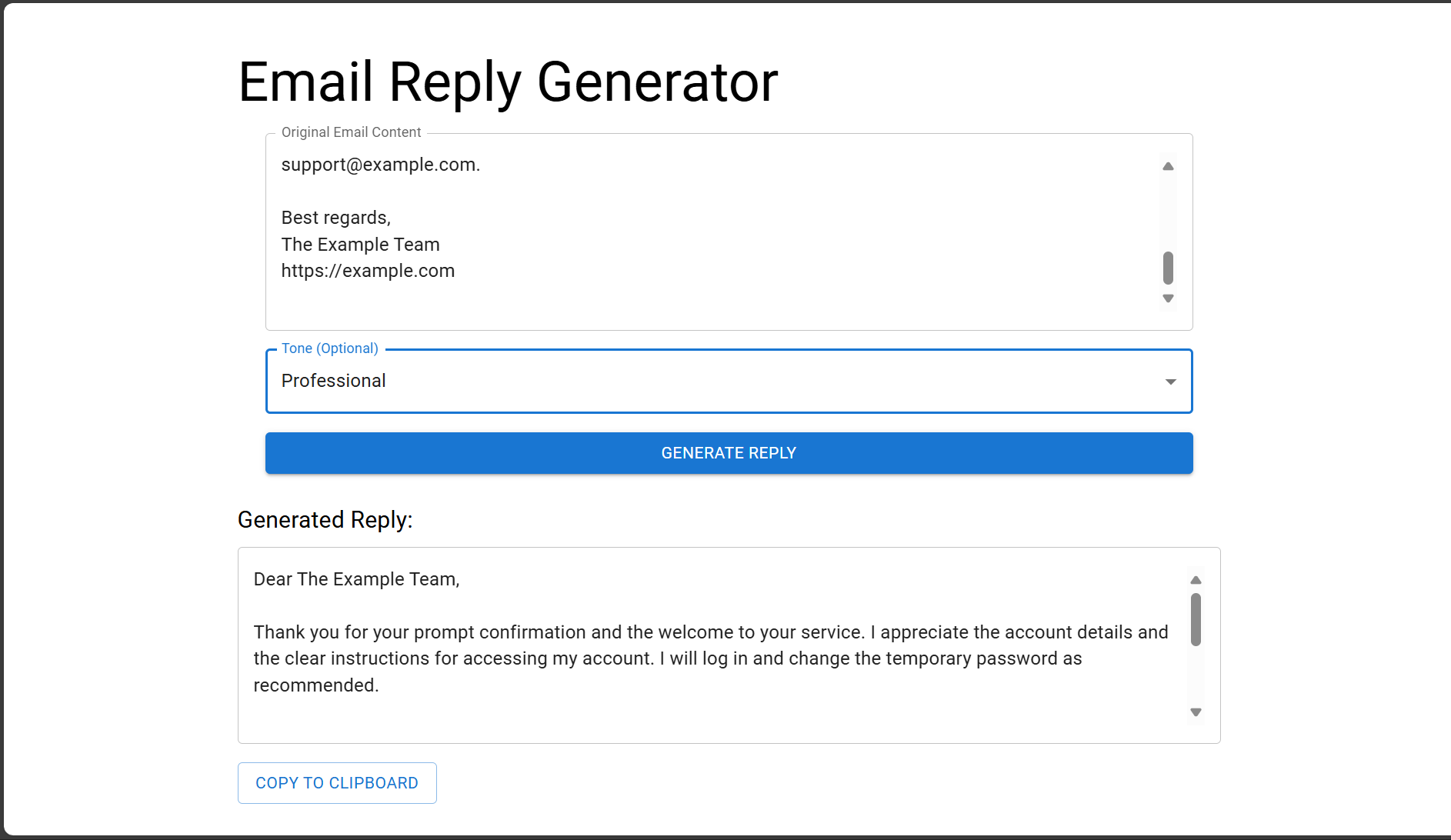The width and height of the screenshot is (1451, 840).
Task: Click the Email Reply Generator heading
Action: coord(508,82)
